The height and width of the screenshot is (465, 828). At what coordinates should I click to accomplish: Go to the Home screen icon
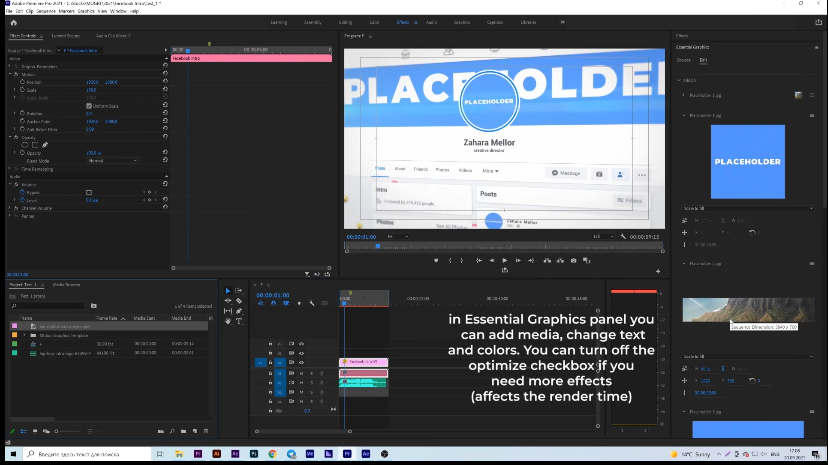(x=14, y=23)
